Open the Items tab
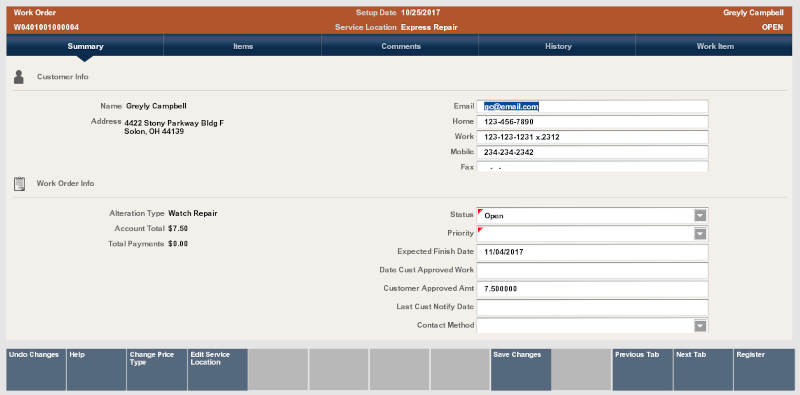 pyautogui.click(x=243, y=46)
